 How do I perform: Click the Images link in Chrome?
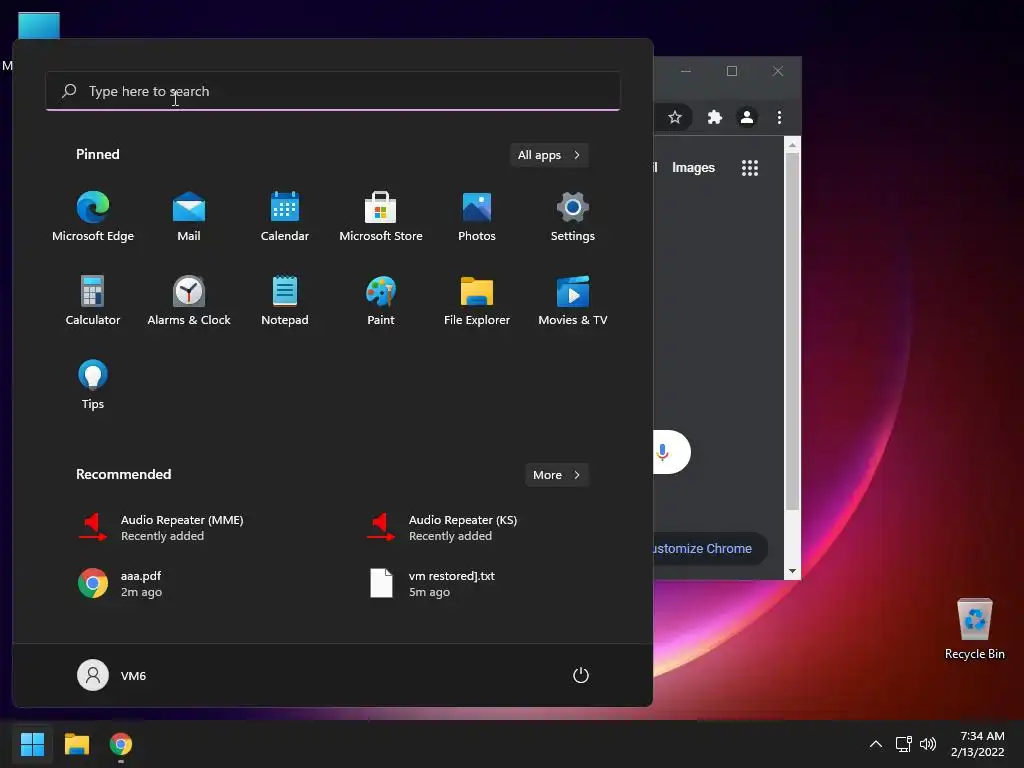(x=693, y=168)
